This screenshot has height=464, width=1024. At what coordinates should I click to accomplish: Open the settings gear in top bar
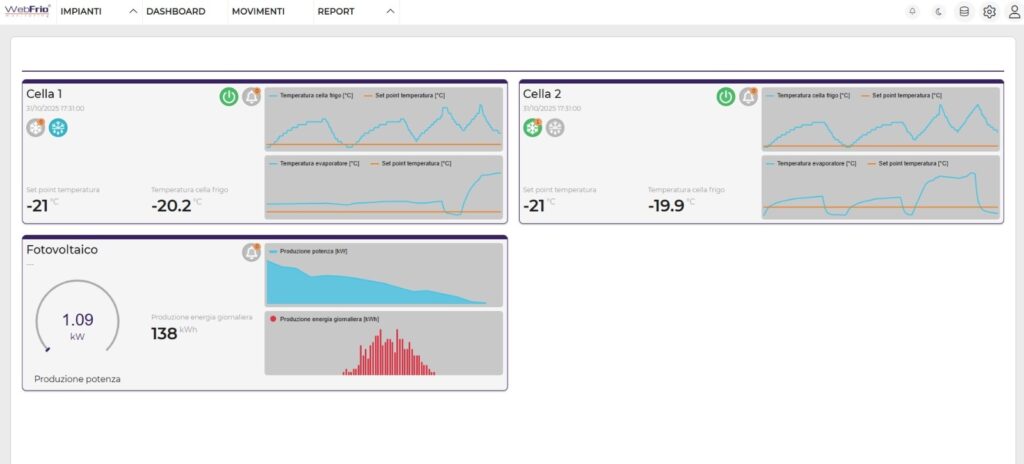989,12
